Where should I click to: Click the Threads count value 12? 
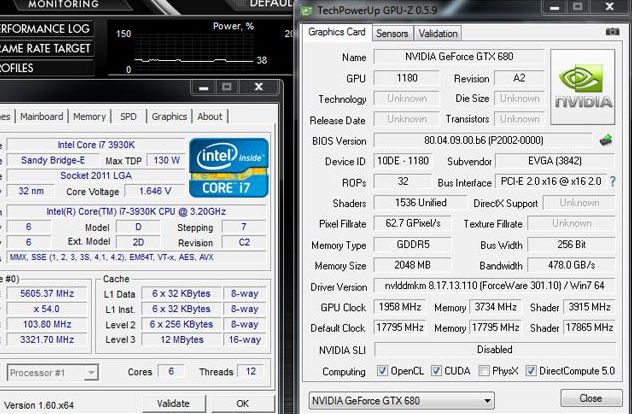pos(251,371)
